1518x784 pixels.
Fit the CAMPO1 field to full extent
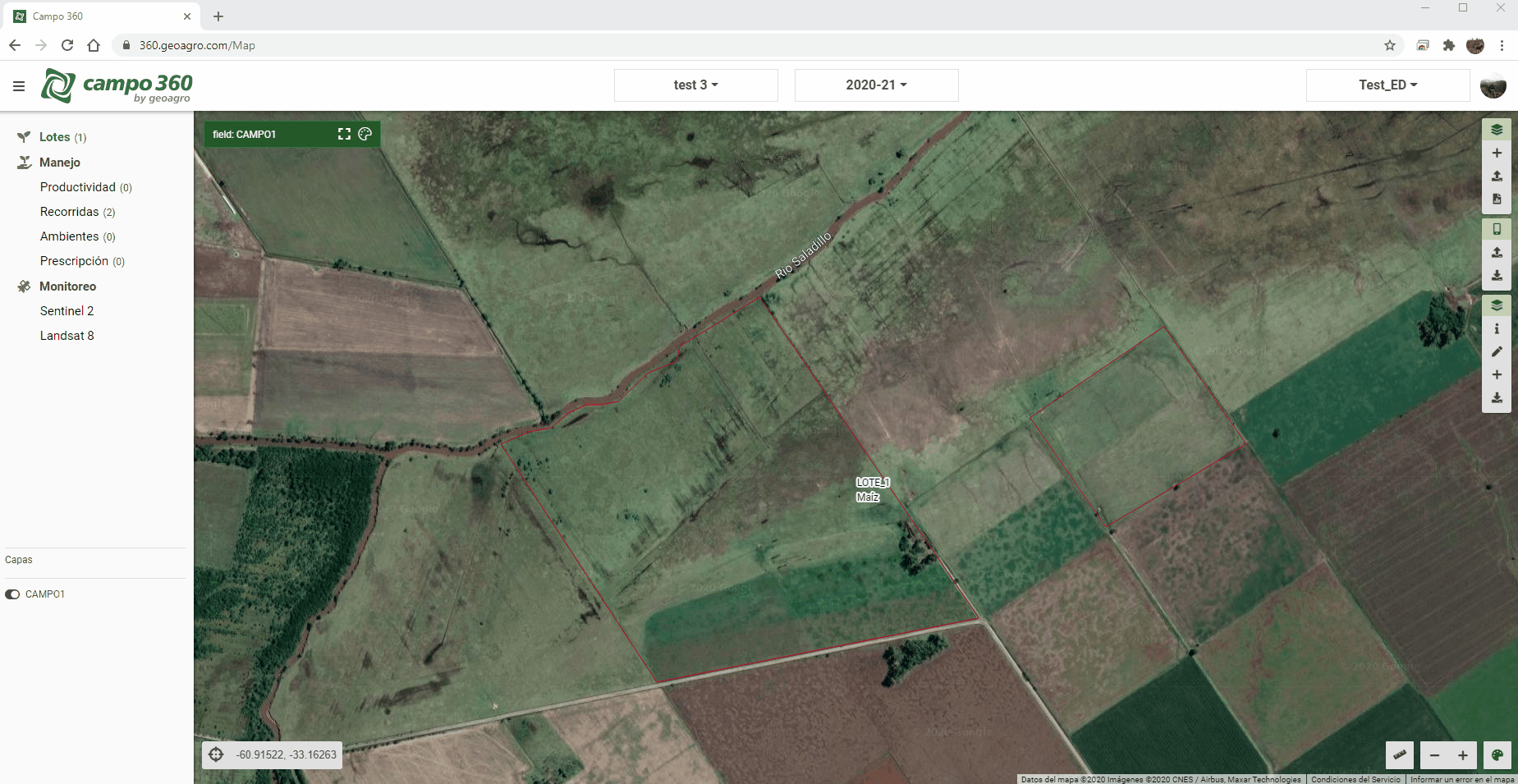click(x=344, y=134)
